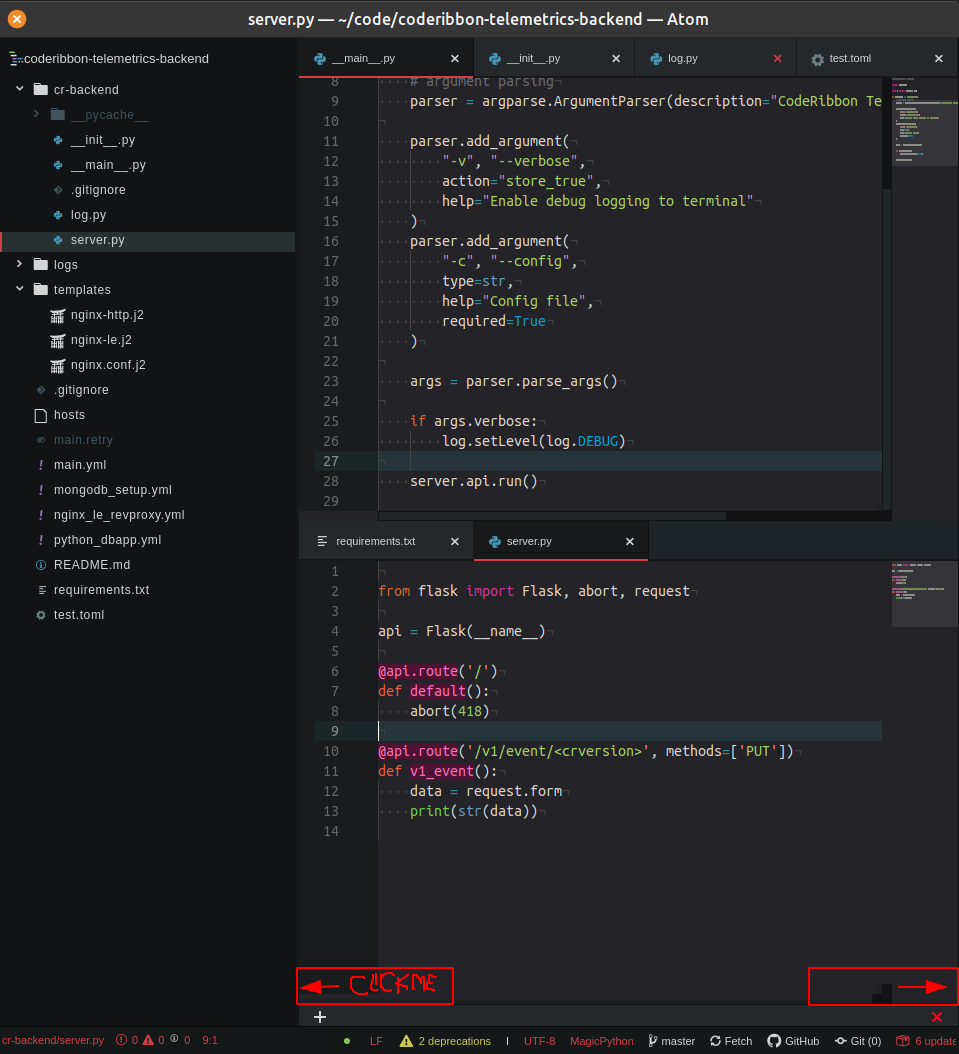The height and width of the screenshot is (1054, 959).
Task: Switch to the __main__.py tab
Action: point(386,58)
